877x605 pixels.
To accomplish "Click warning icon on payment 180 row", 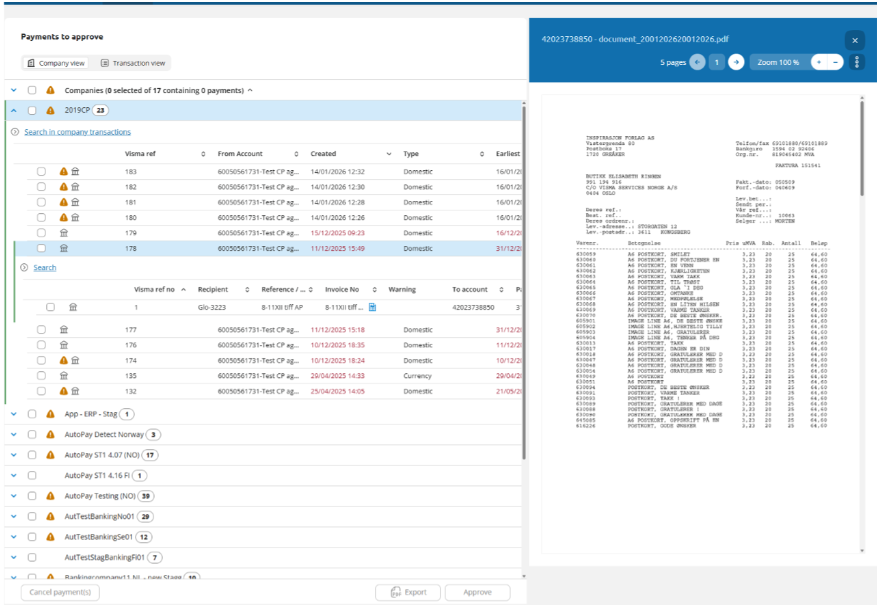I will 64,218.
